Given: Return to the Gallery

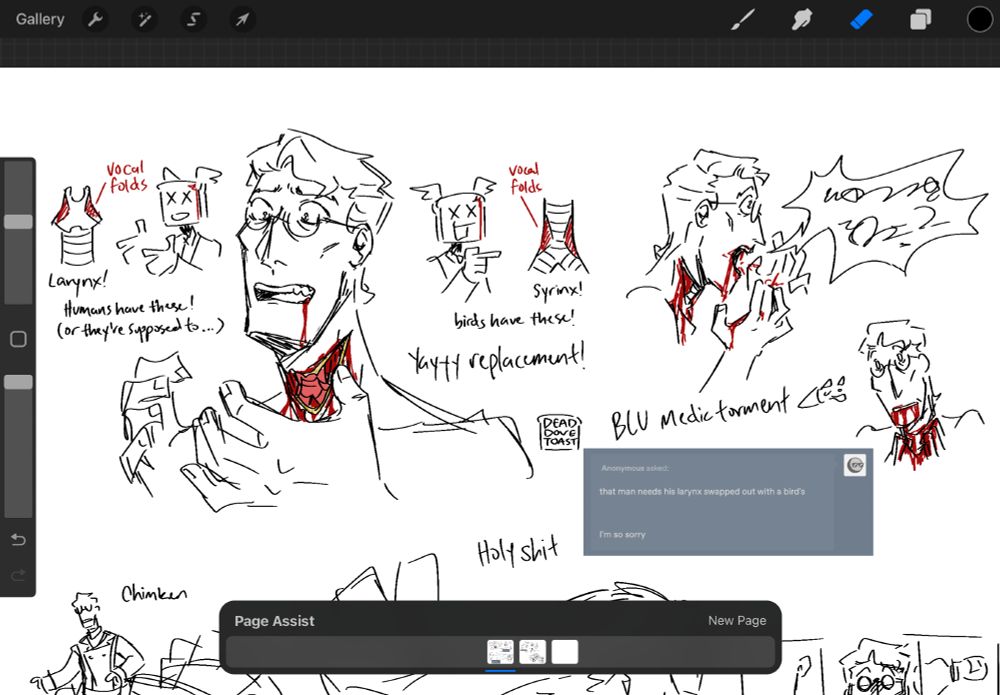Looking at the screenshot, I should [x=40, y=19].
